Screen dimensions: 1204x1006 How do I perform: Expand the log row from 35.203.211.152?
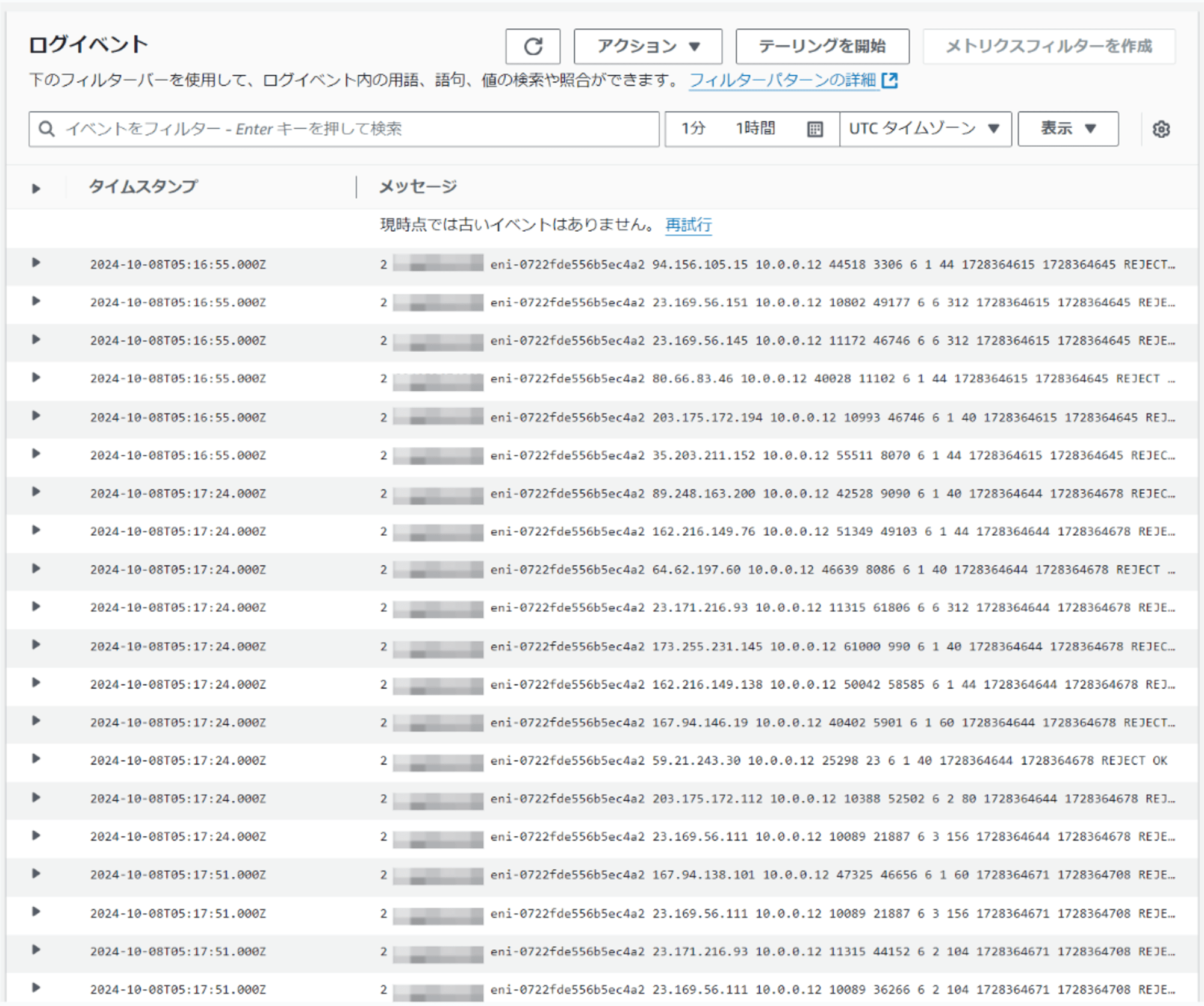click(x=36, y=454)
